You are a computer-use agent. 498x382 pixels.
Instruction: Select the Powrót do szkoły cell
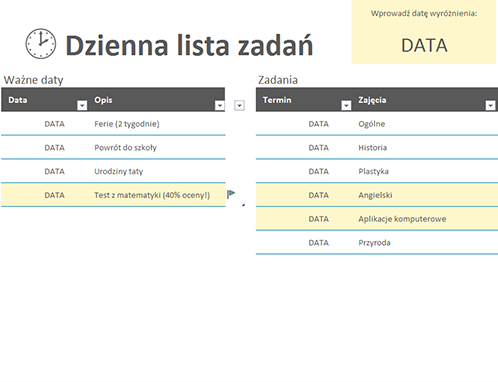point(125,148)
